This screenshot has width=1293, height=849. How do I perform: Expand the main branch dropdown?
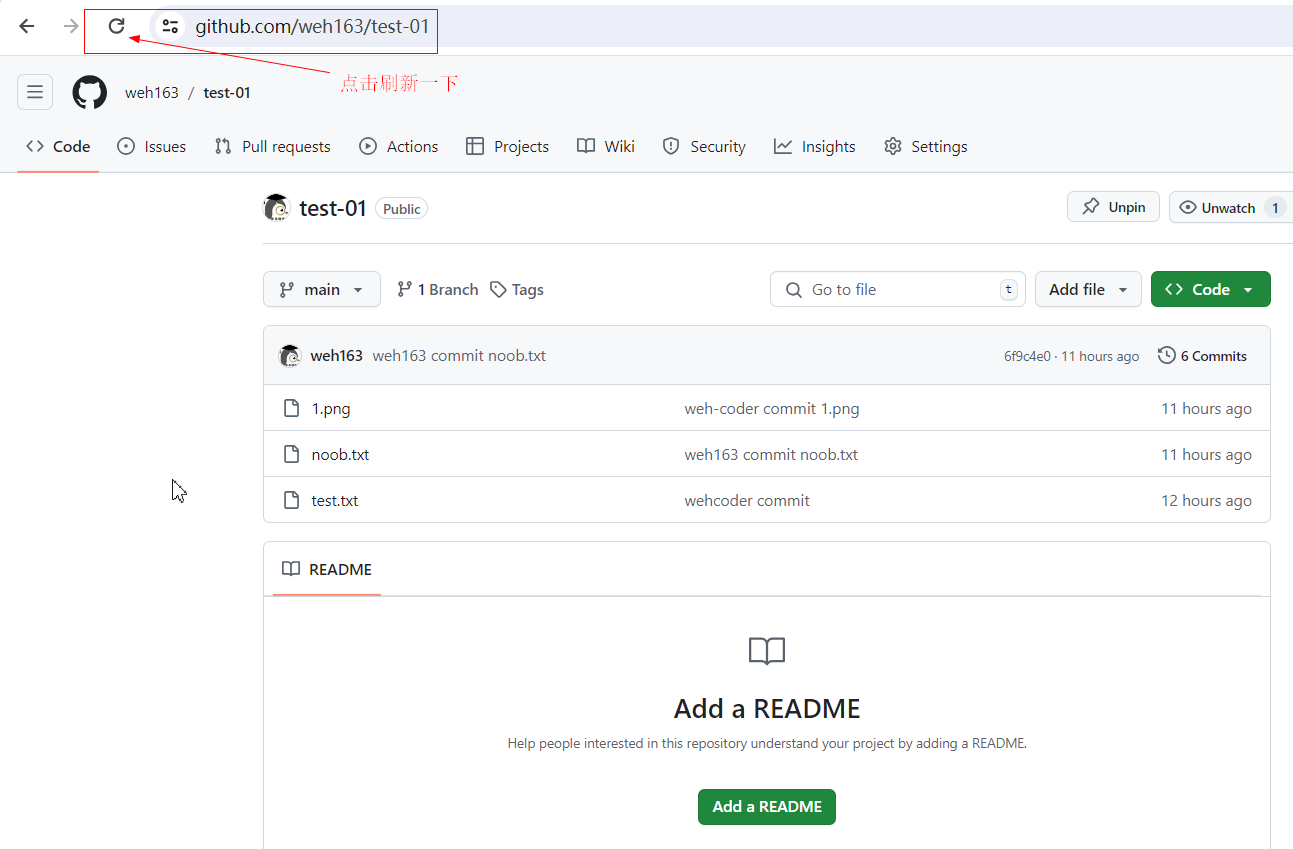[x=322, y=289]
